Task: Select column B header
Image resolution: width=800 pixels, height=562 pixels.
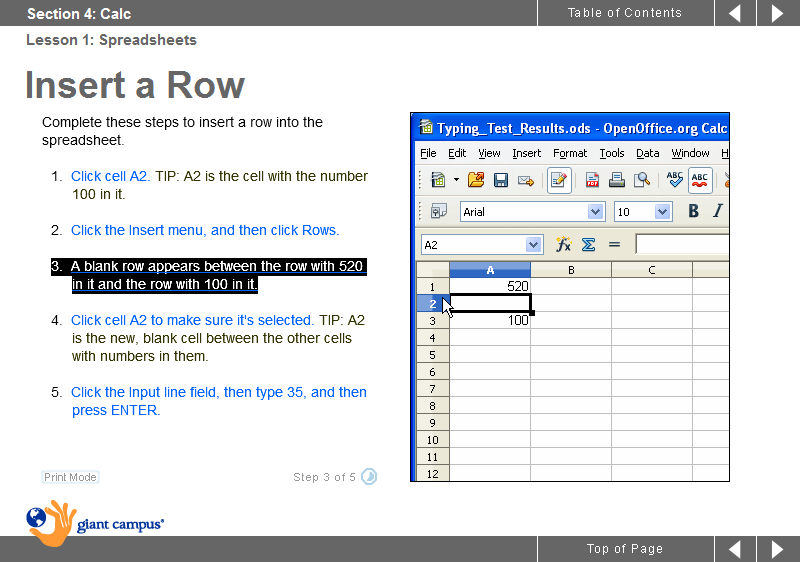Action: click(x=571, y=270)
